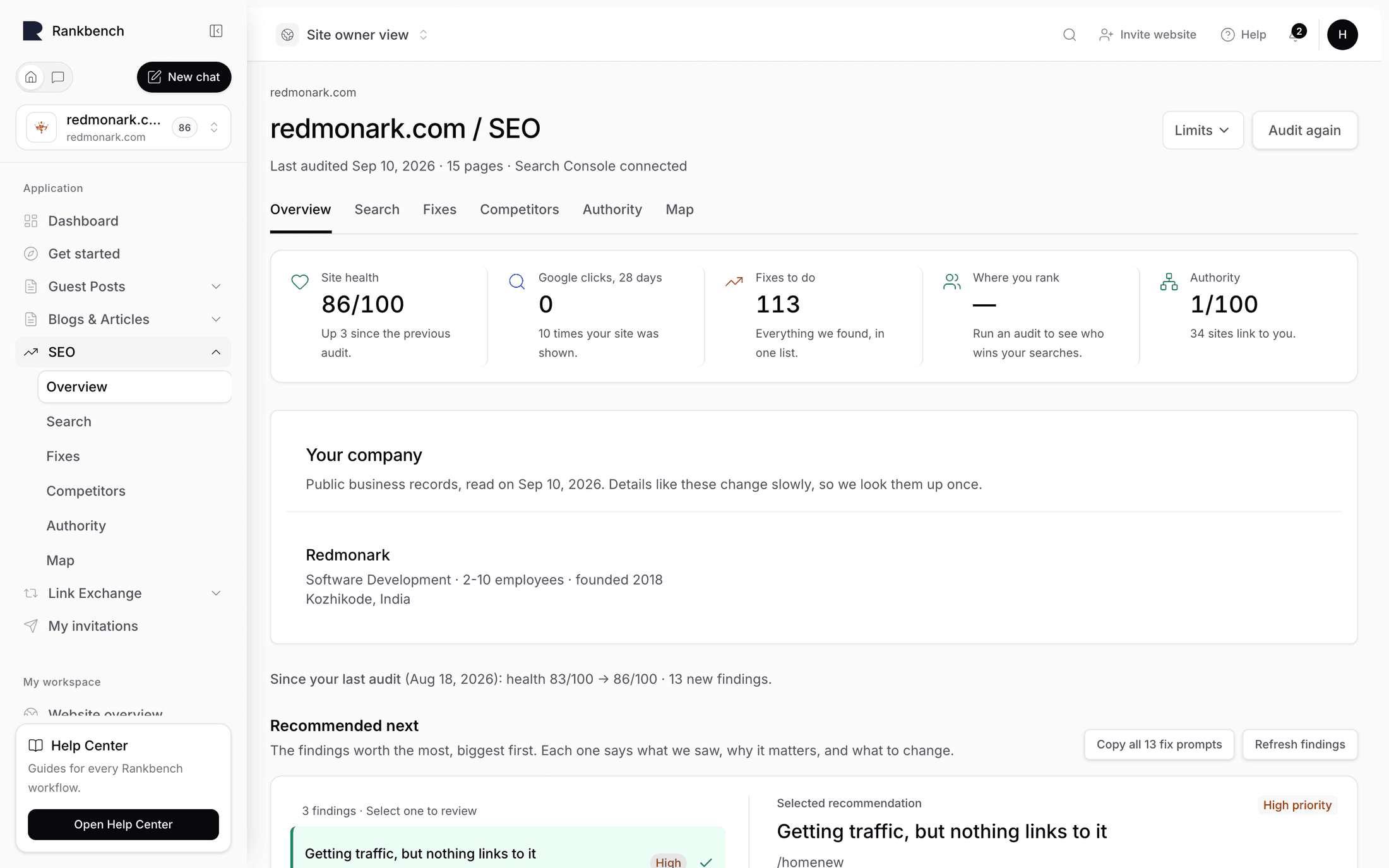The width and height of the screenshot is (1389, 868).
Task: Switch to the Map tab
Action: click(x=679, y=210)
